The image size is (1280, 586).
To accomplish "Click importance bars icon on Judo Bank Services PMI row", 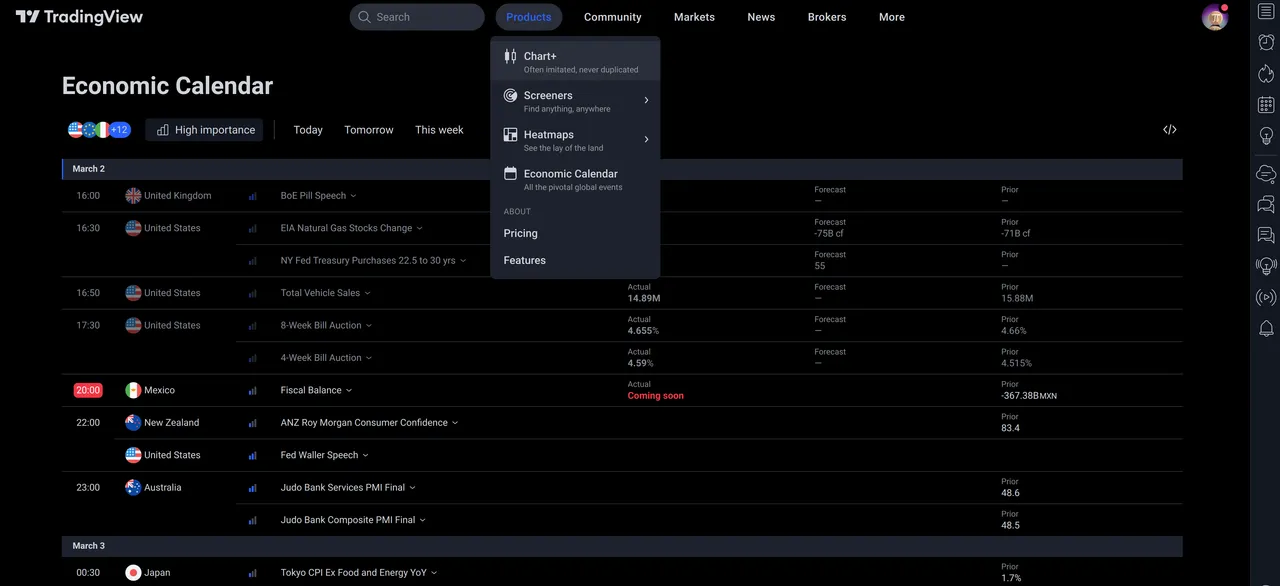I will click(x=252, y=488).
